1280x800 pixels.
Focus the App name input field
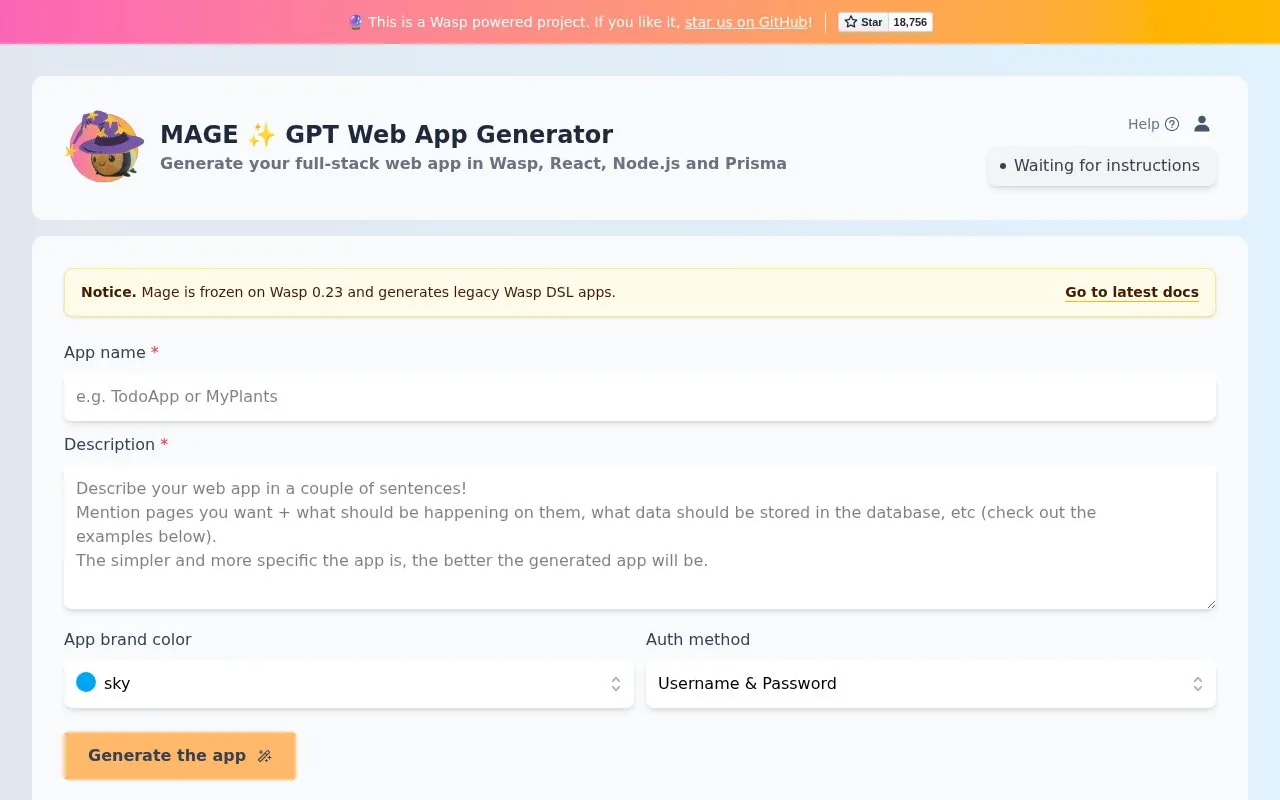pos(640,396)
